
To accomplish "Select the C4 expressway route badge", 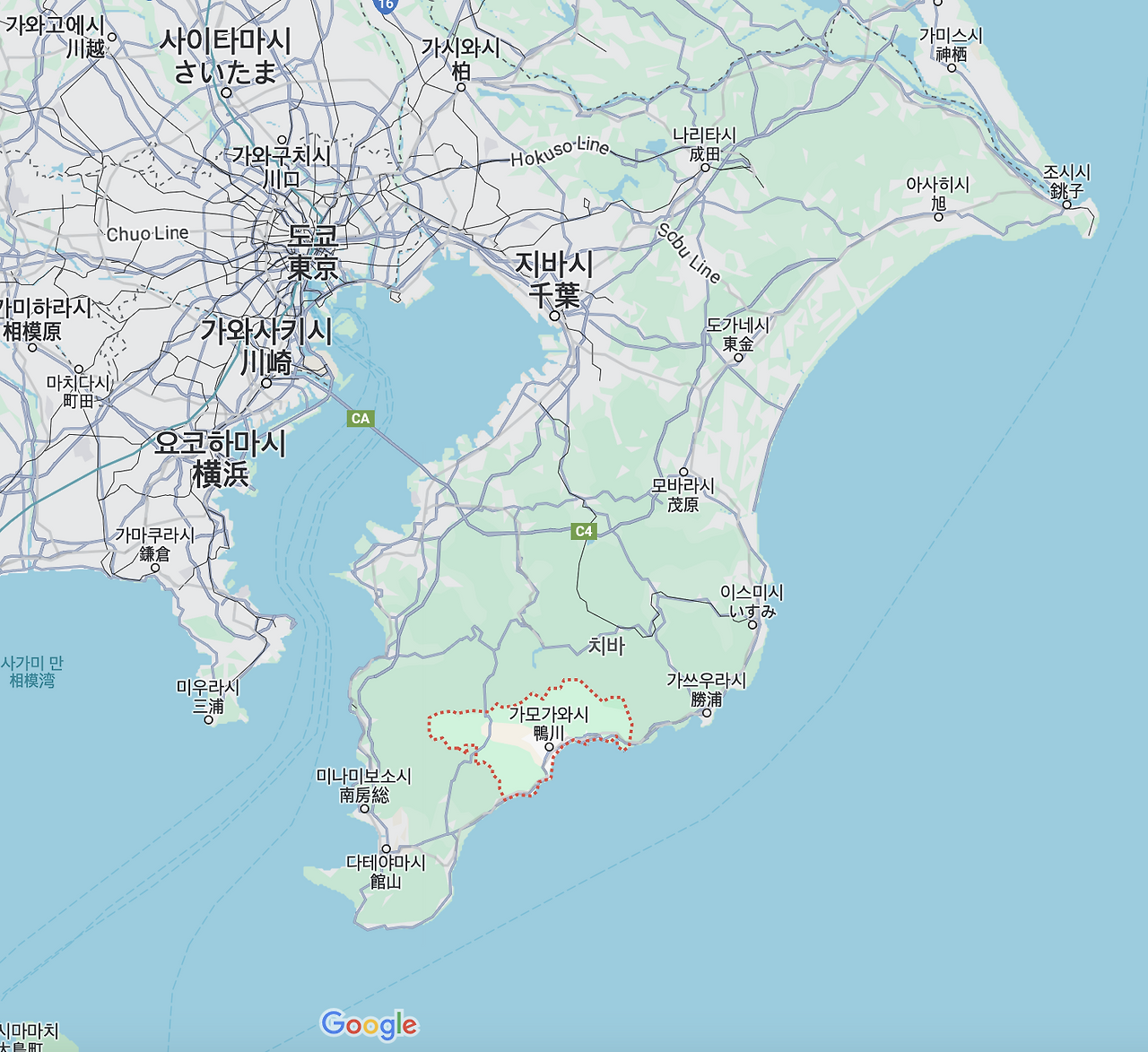I will pos(586,530).
